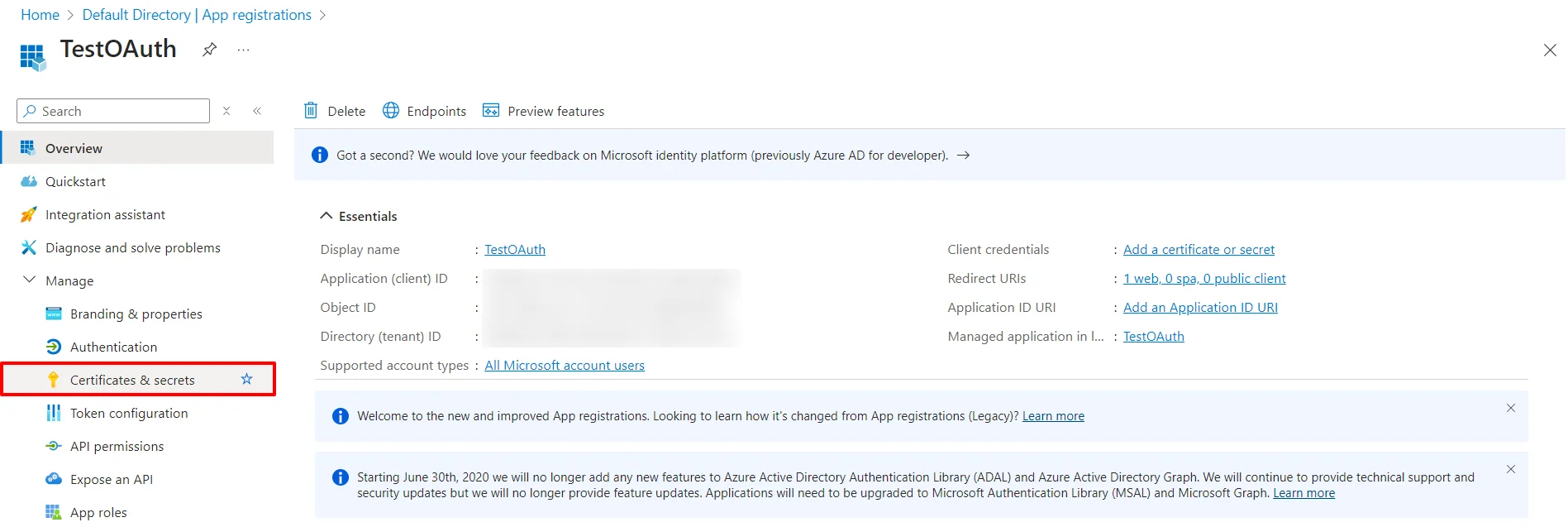Open the TestOAuth display name link
Image resolution: width=1568 pixels, height=527 pixels.
pos(515,249)
